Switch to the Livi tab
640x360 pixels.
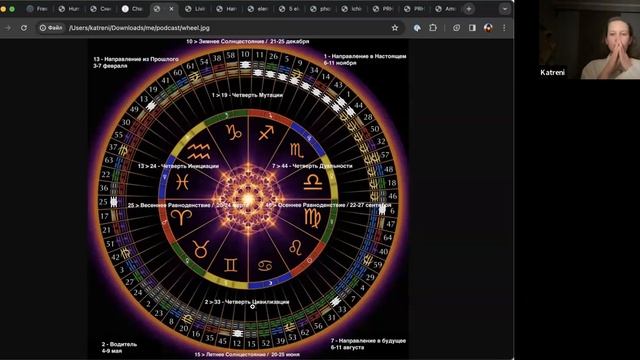[x=195, y=9]
